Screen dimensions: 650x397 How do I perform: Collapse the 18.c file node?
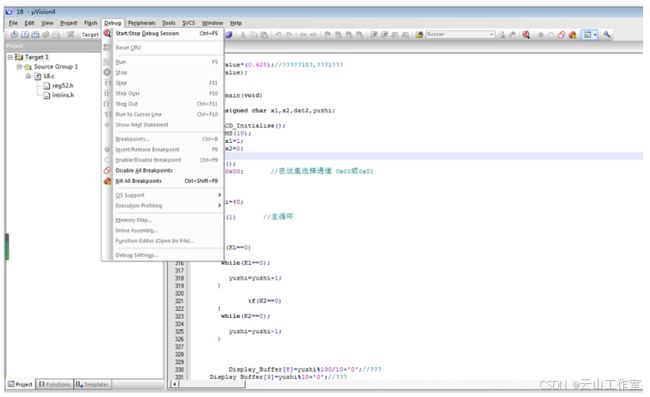(x=28, y=76)
